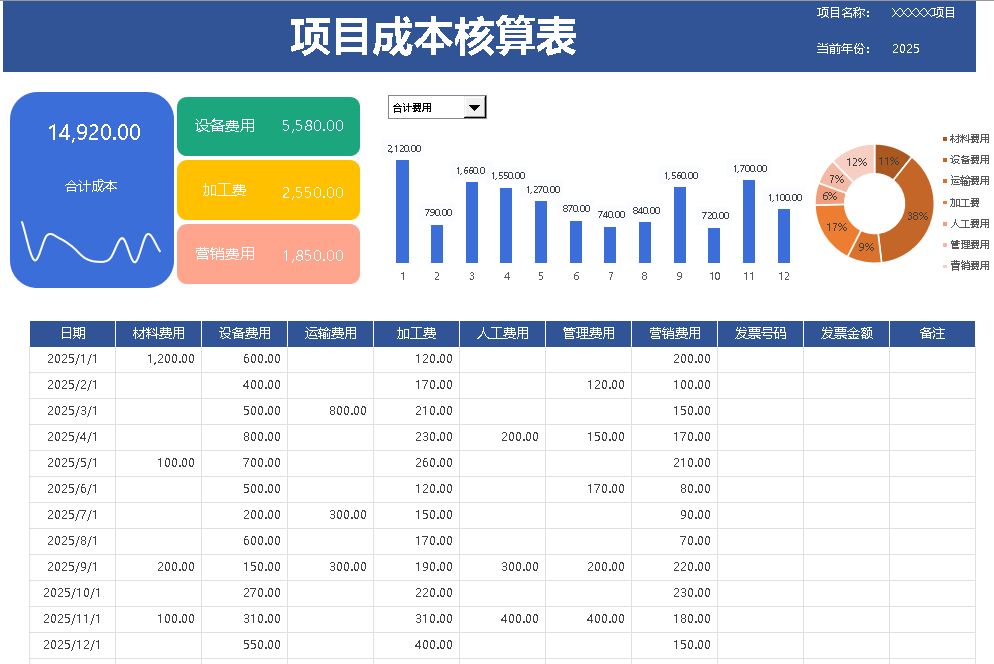This screenshot has height=664, width=994.
Task: Click the 日期 column header
Action: 73,334
